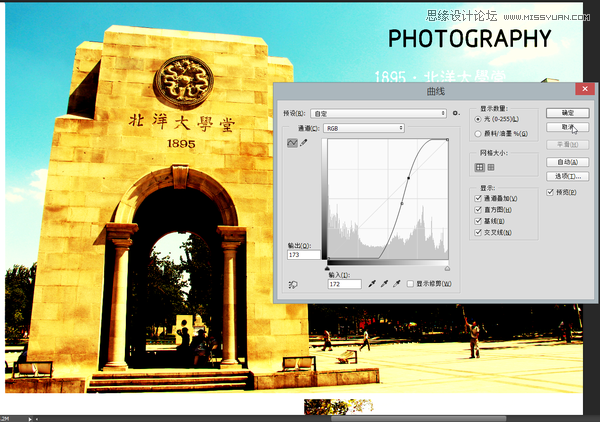Viewport: 600px width, 422px height.
Task: Pick the gray point eyedropper
Action: 384,284
